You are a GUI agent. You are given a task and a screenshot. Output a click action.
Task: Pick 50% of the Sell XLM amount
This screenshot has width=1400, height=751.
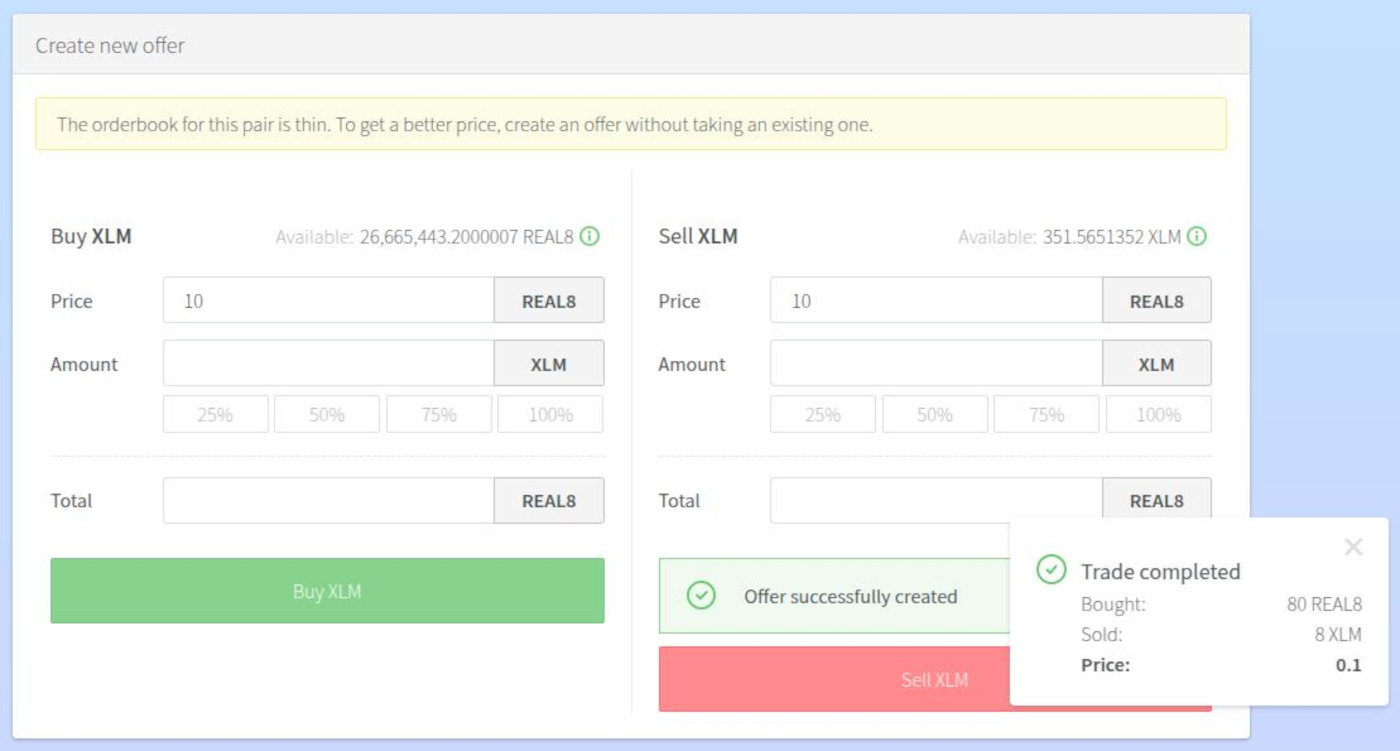point(934,414)
